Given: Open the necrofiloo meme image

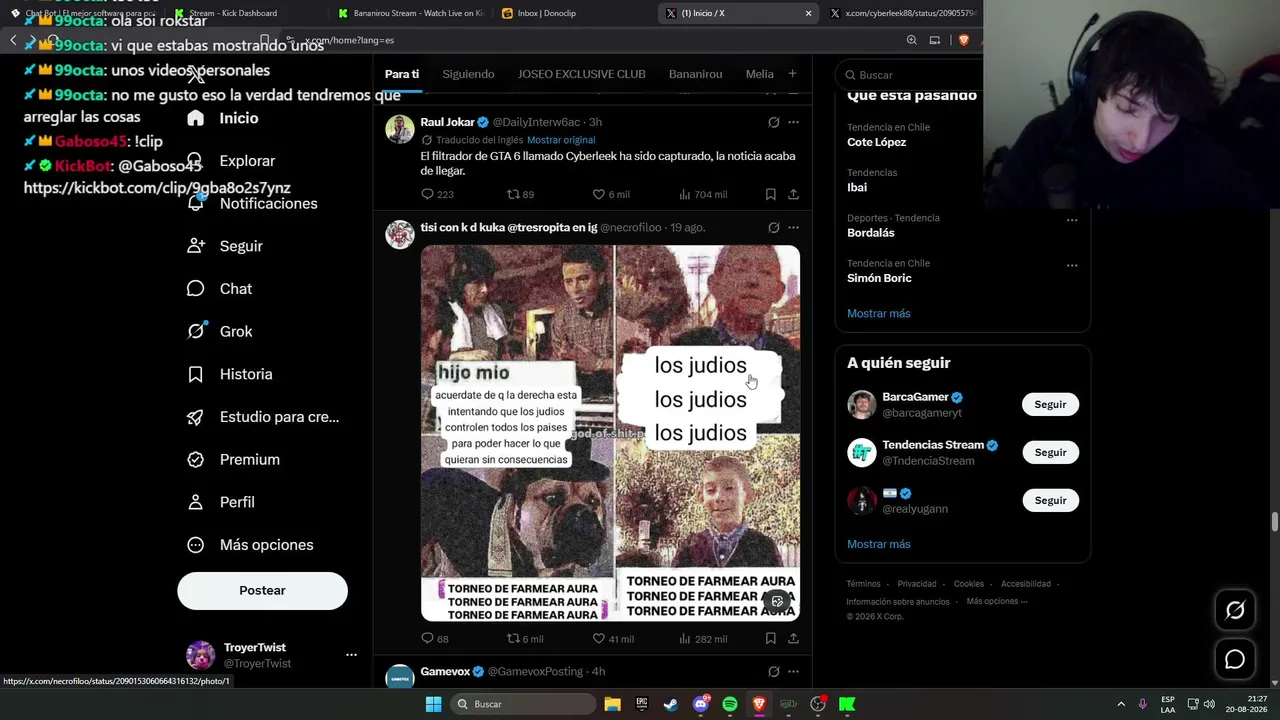Looking at the screenshot, I should click(610, 433).
